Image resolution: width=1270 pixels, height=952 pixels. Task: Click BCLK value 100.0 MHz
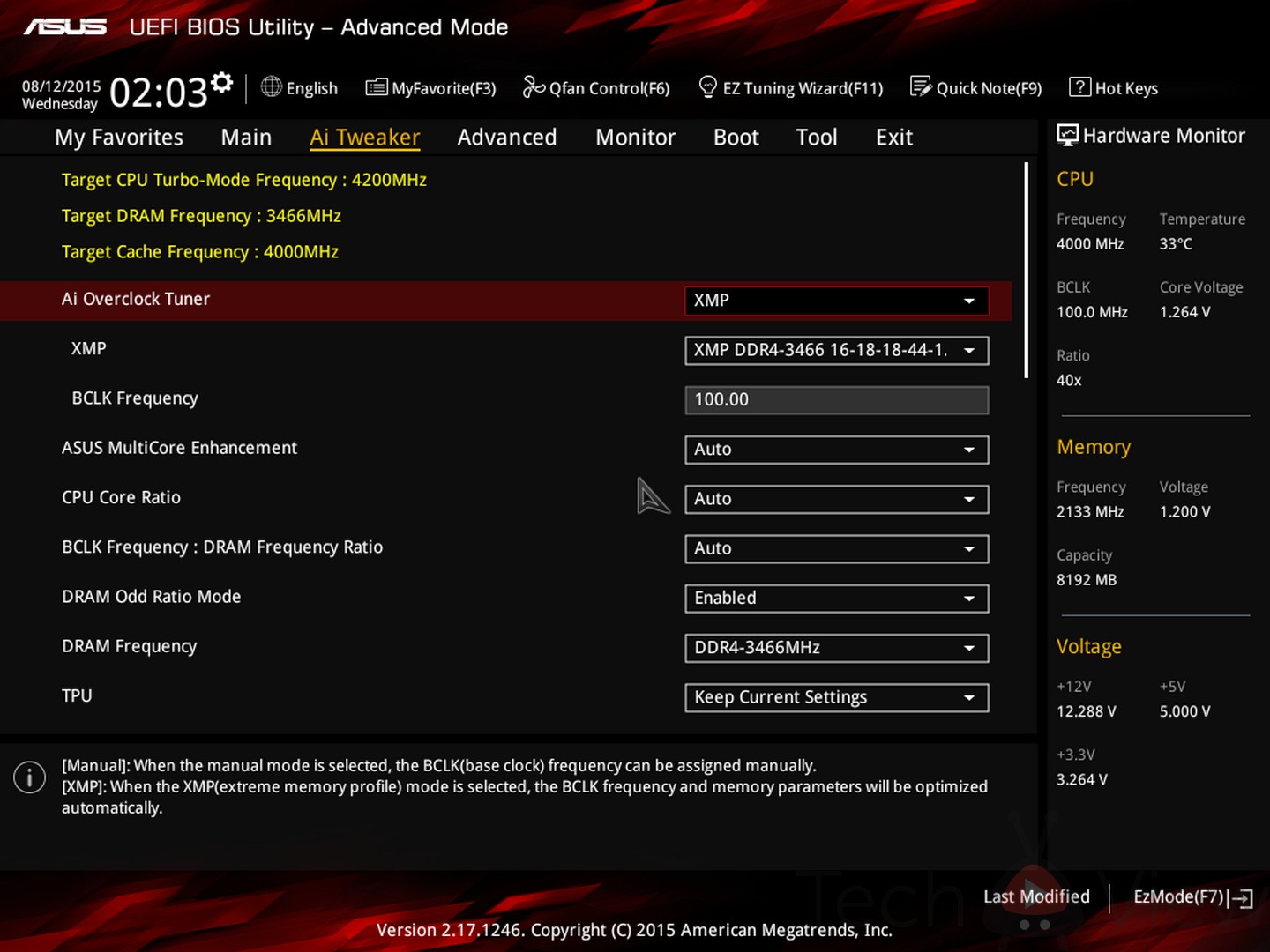click(1092, 312)
